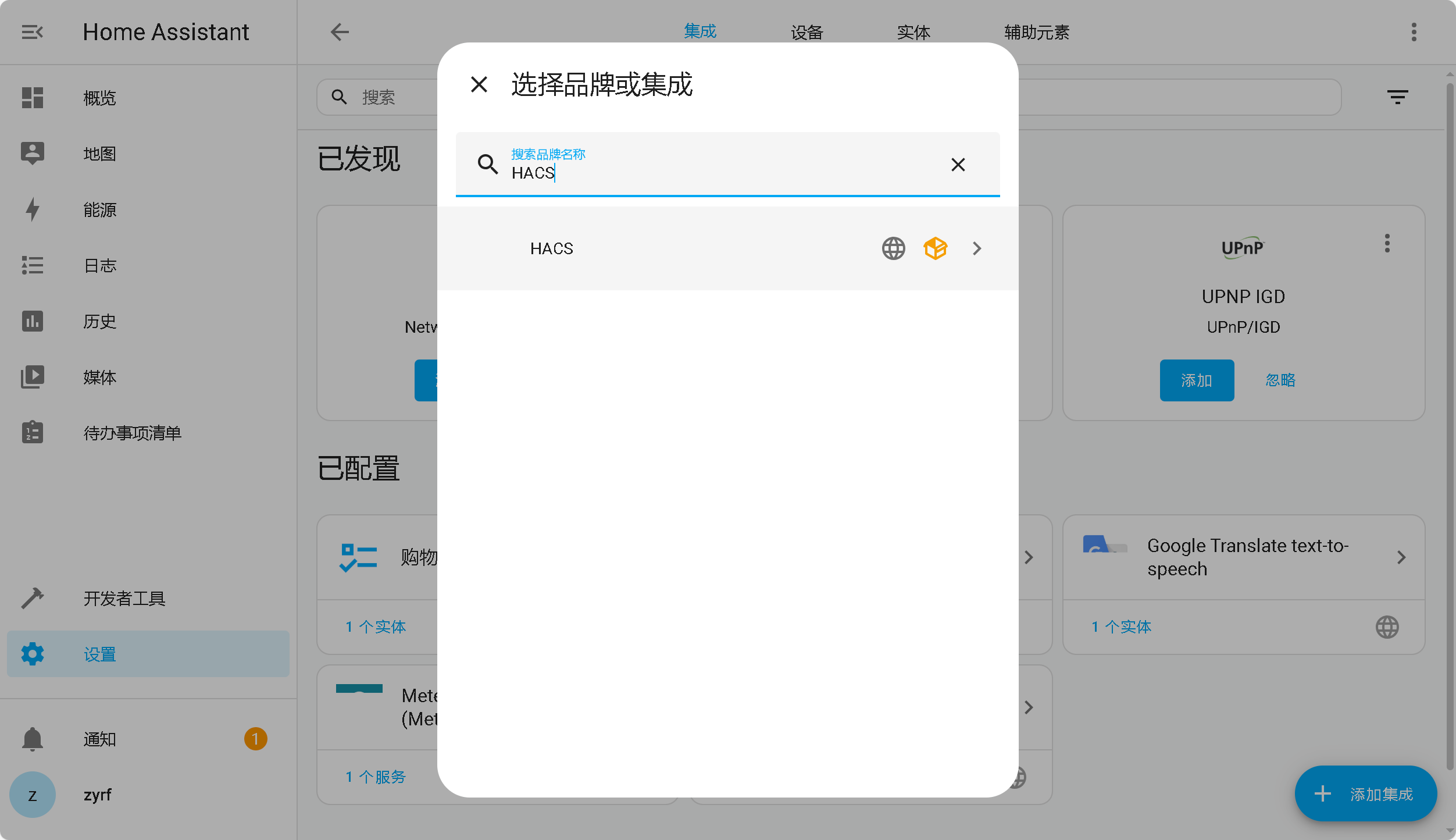Click the to-do clipboard icon

click(33, 432)
